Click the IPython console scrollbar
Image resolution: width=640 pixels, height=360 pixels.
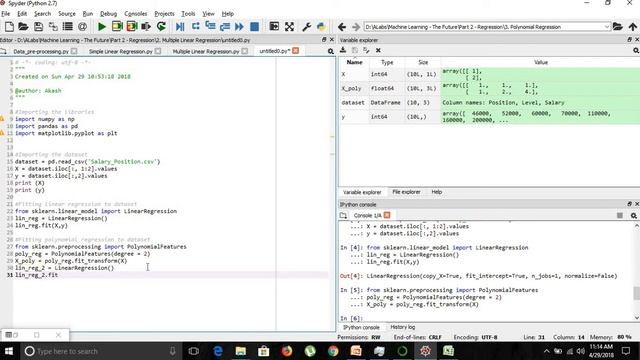636,293
